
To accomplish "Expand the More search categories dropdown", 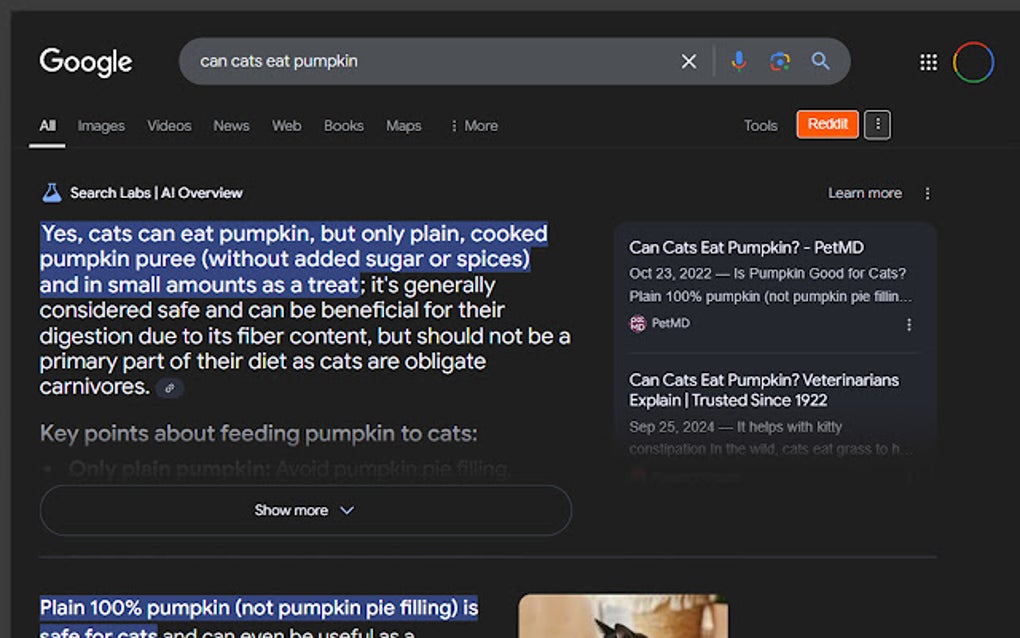I will click(x=473, y=125).
